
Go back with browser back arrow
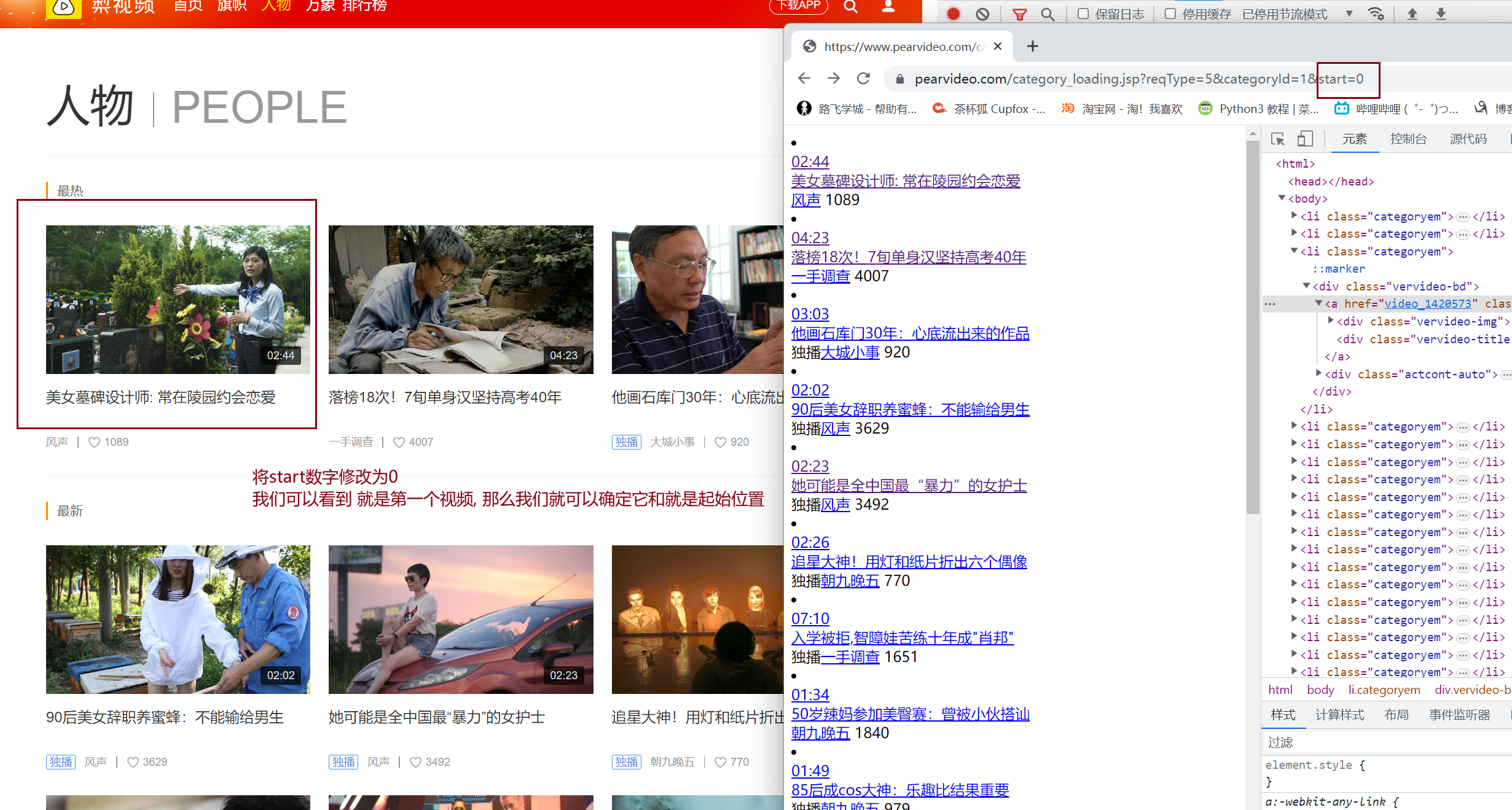click(x=804, y=79)
